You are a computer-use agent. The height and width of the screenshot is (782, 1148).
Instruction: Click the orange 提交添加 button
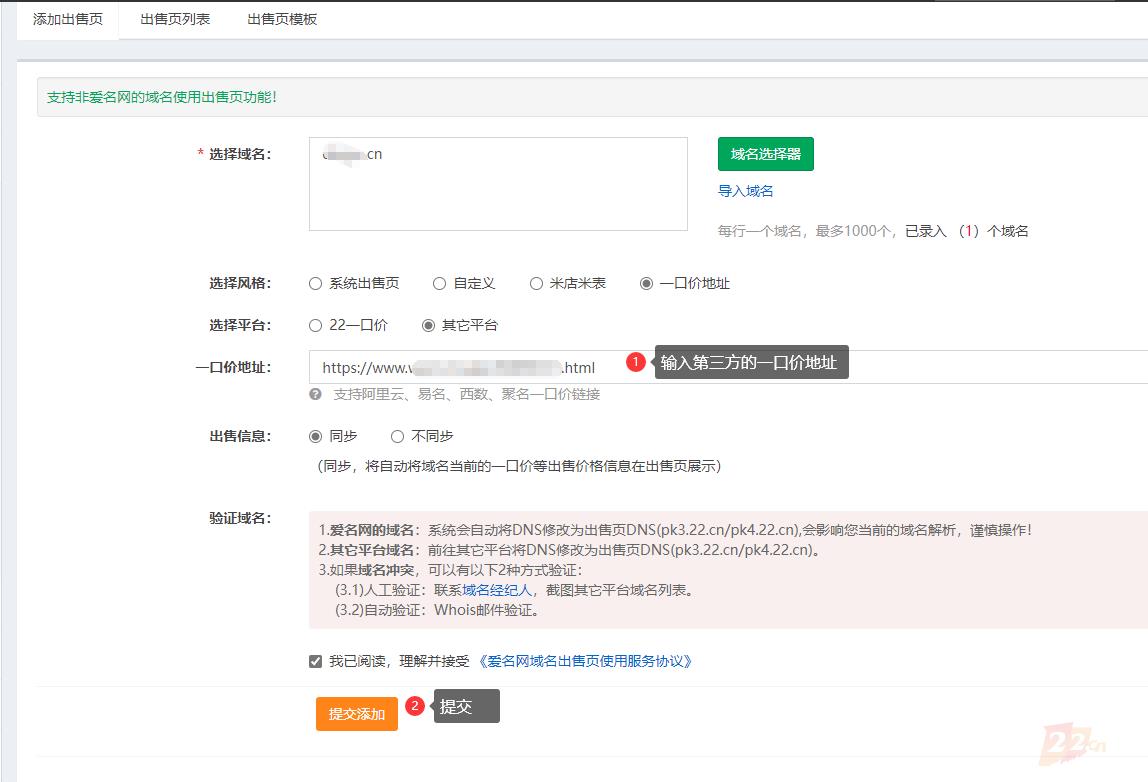pos(356,714)
